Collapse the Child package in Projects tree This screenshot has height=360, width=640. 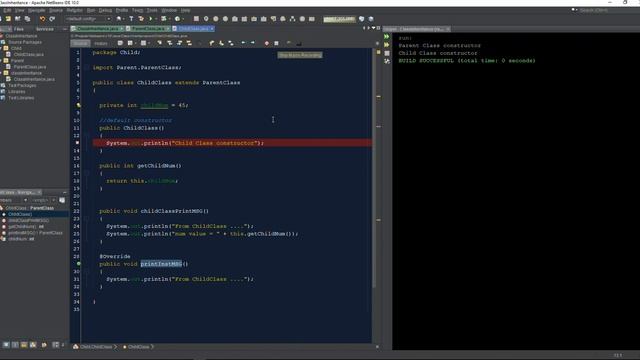1,48
